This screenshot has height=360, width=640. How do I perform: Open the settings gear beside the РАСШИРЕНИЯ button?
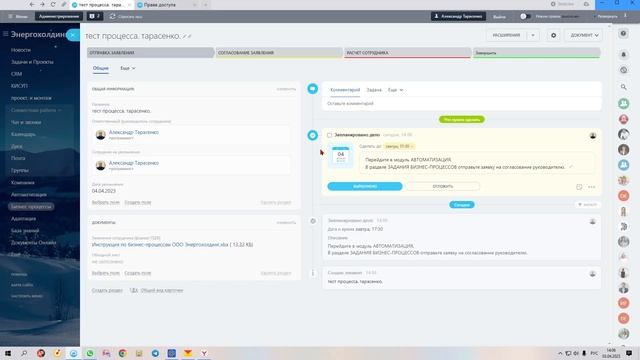point(553,36)
